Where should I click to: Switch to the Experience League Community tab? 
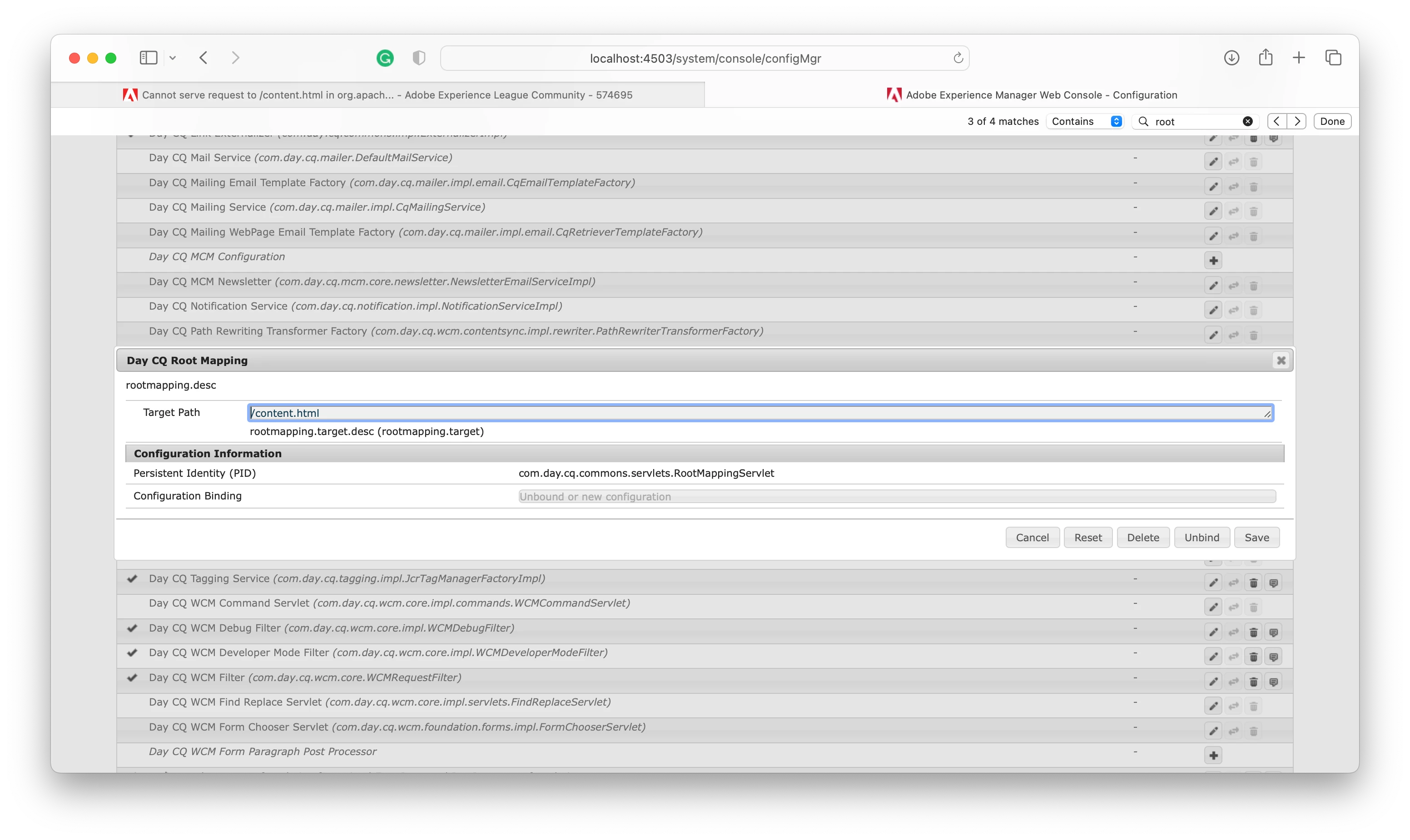(377, 95)
